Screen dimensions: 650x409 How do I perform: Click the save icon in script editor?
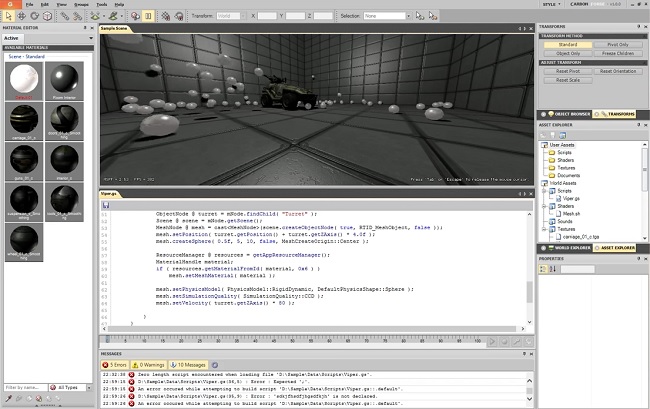pyautogui.click(x=106, y=205)
